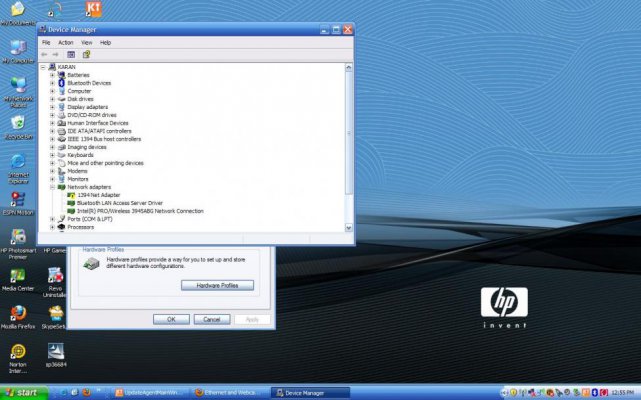Click the Bluetooth Devices category icon
Image resolution: width=641 pixels, height=400 pixels.
point(61,83)
